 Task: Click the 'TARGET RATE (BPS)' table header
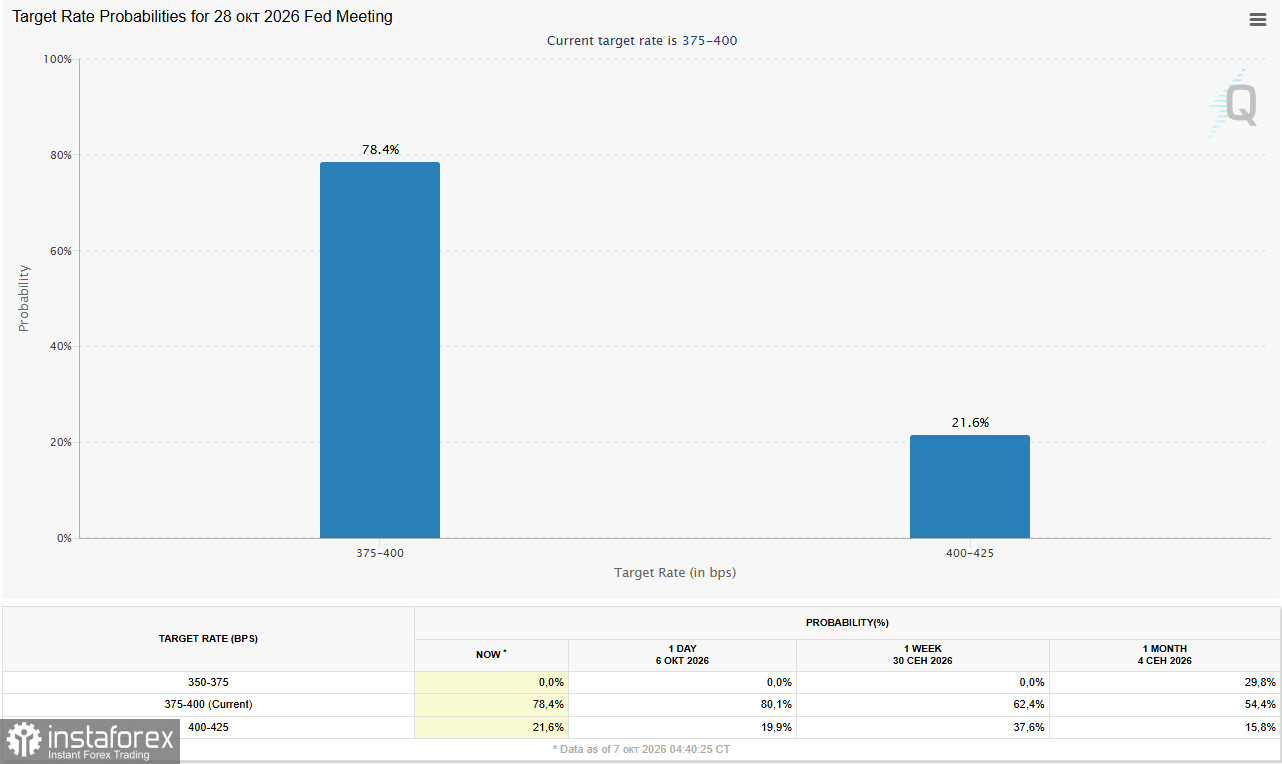[x=208, y=639]
